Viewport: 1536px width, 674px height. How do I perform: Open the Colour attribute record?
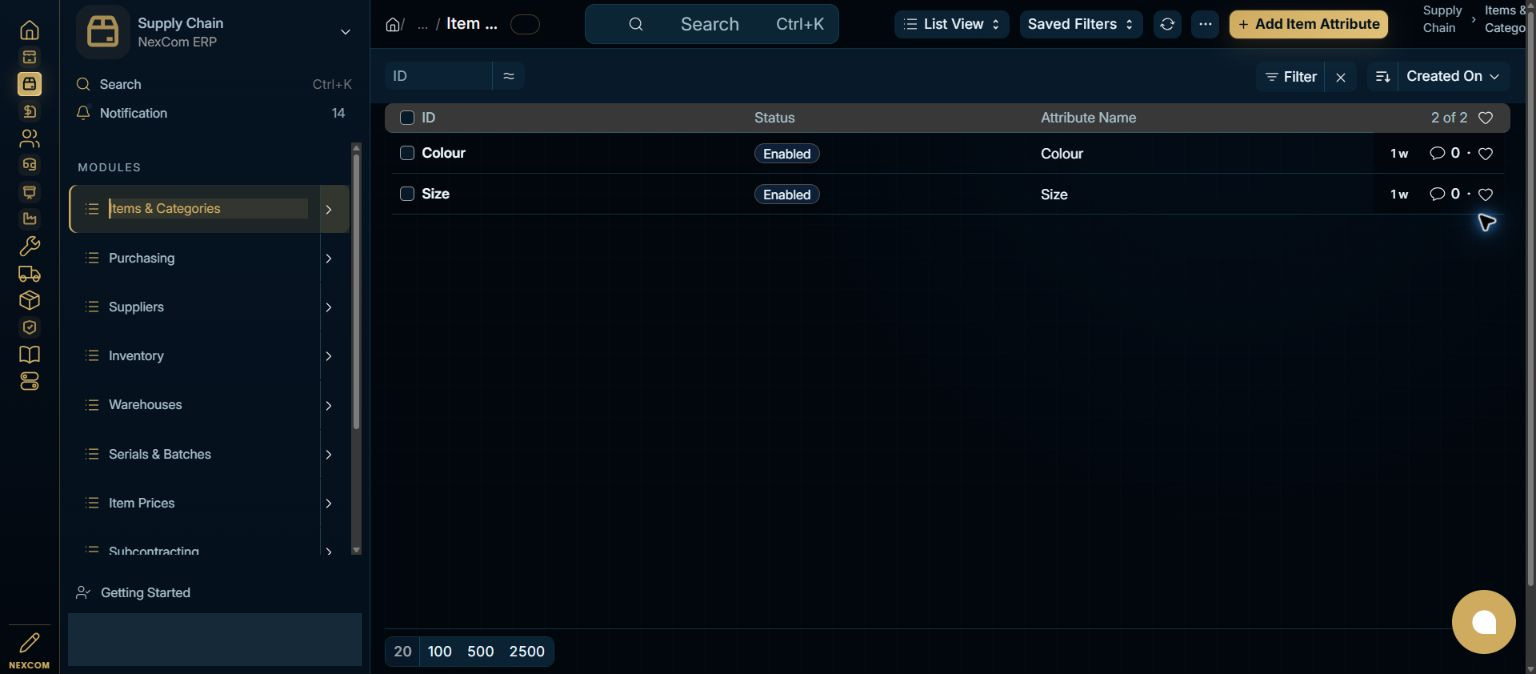pyautogui.click(x=444, y=153)
